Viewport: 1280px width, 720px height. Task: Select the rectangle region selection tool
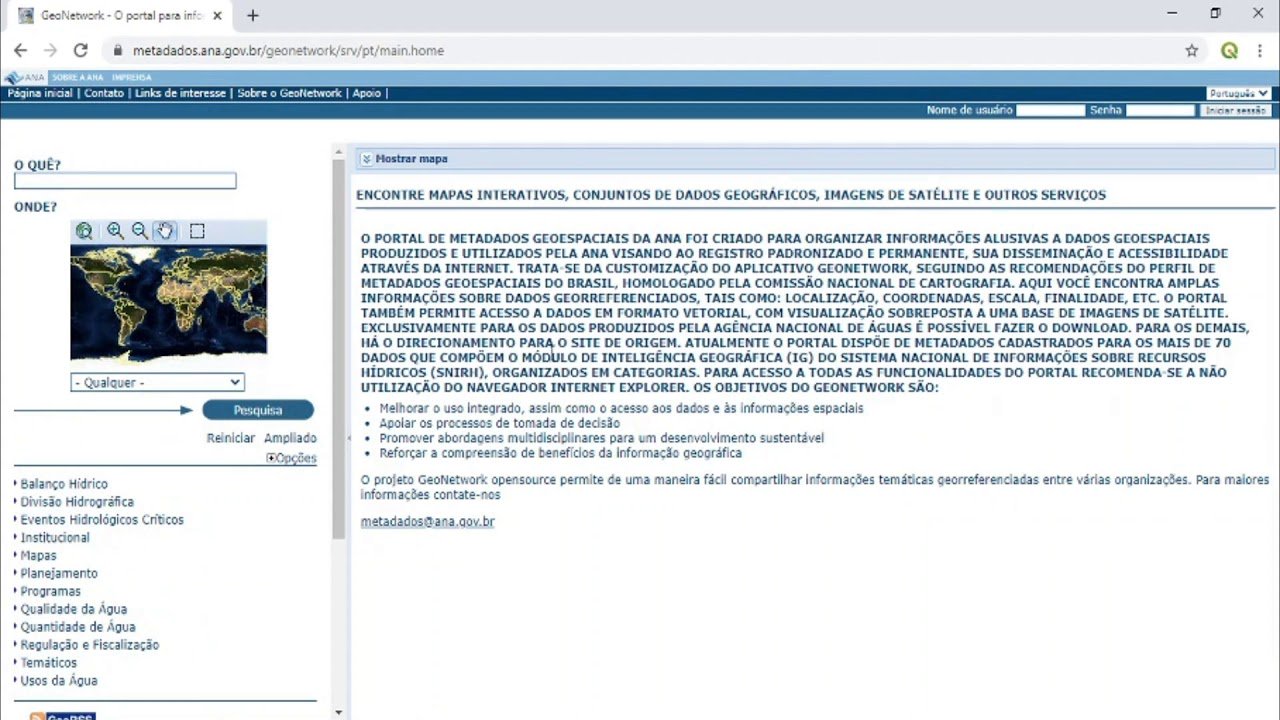pyautogui.click(x=197, y=231)
